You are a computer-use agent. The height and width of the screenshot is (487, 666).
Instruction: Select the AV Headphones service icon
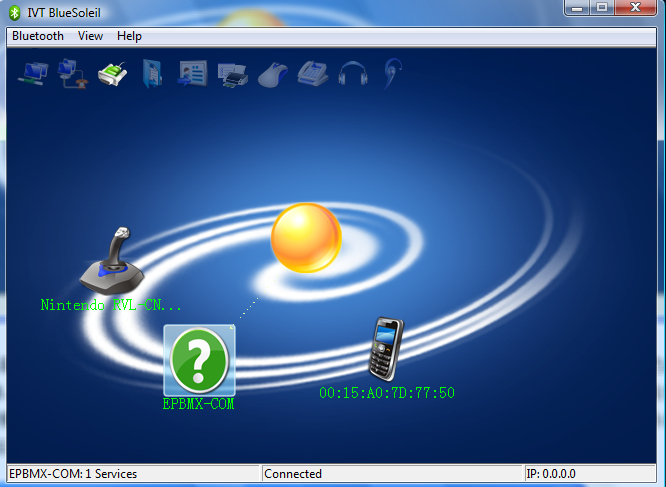[353, 74]
